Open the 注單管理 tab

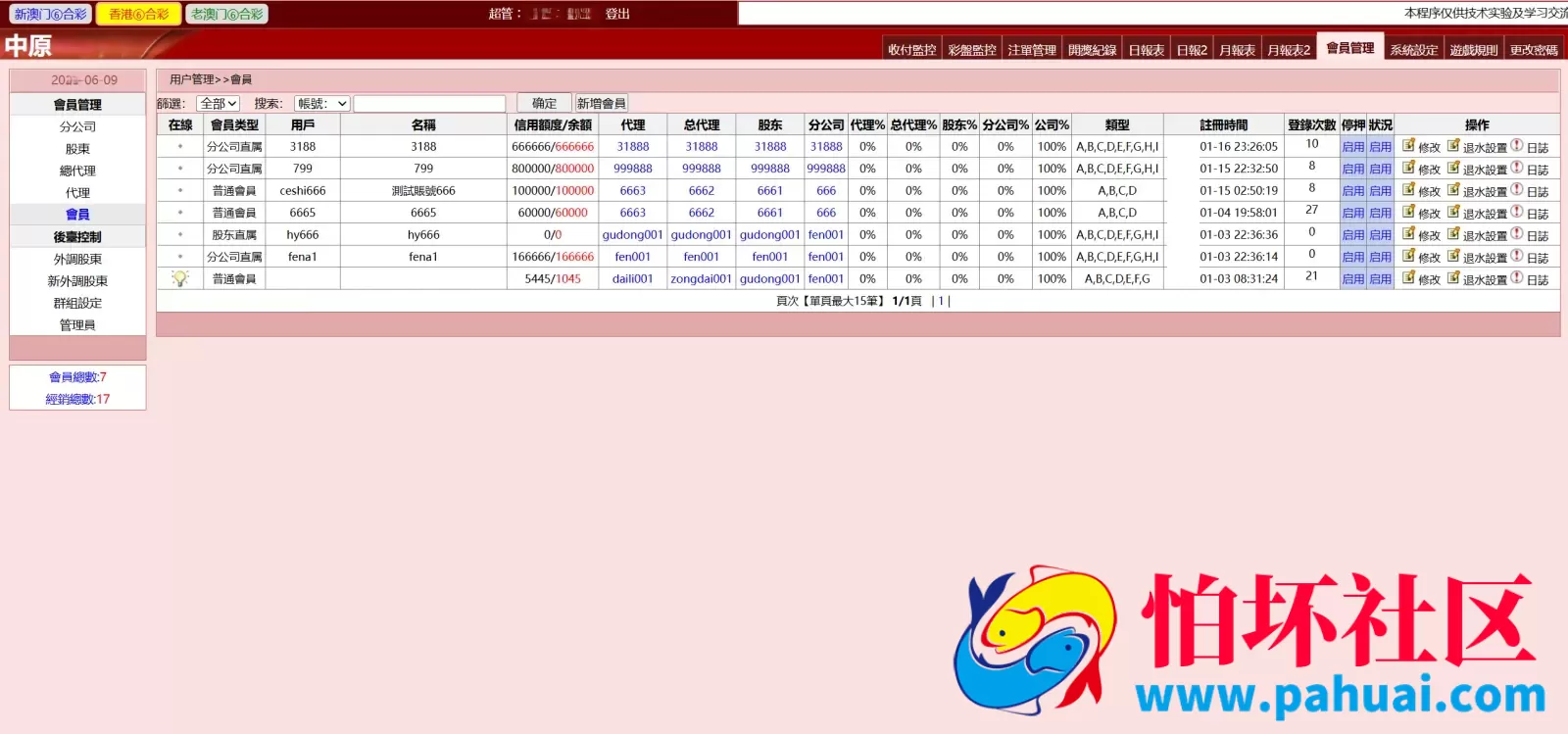click(x=1032, y=50)
